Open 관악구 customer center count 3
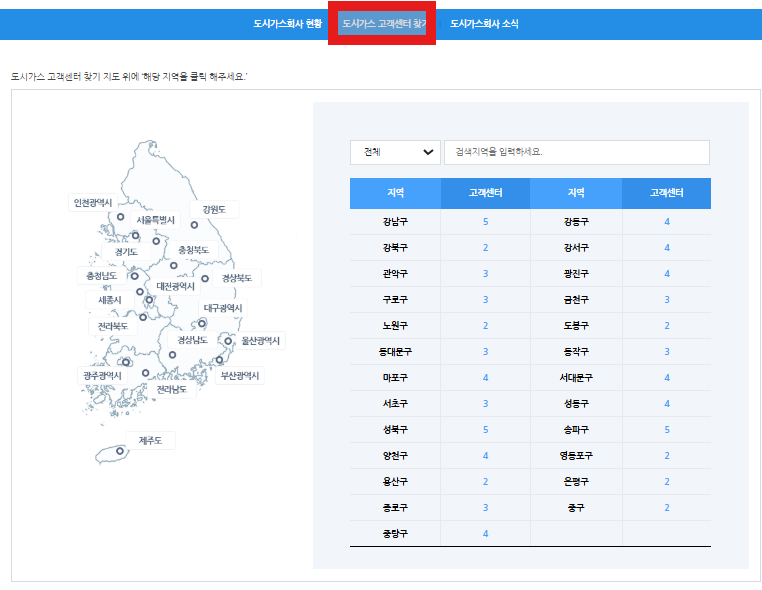 tap(485, 274)
